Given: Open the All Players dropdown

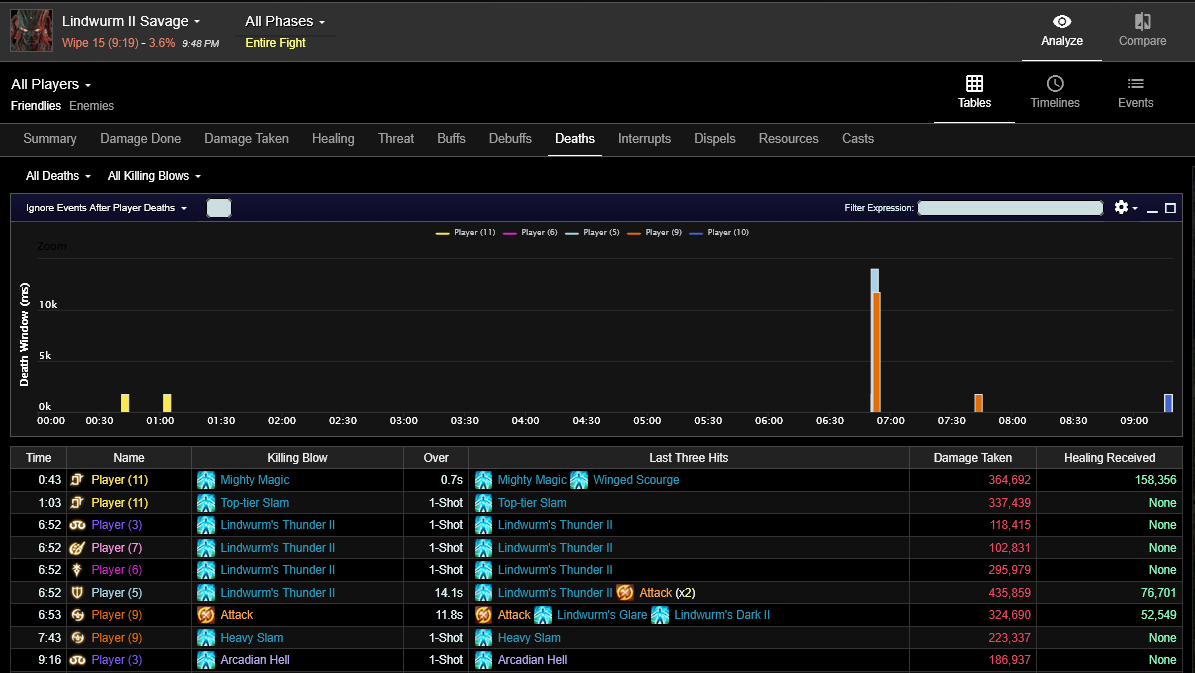Looking at the screenshot, I should (51, 84).
